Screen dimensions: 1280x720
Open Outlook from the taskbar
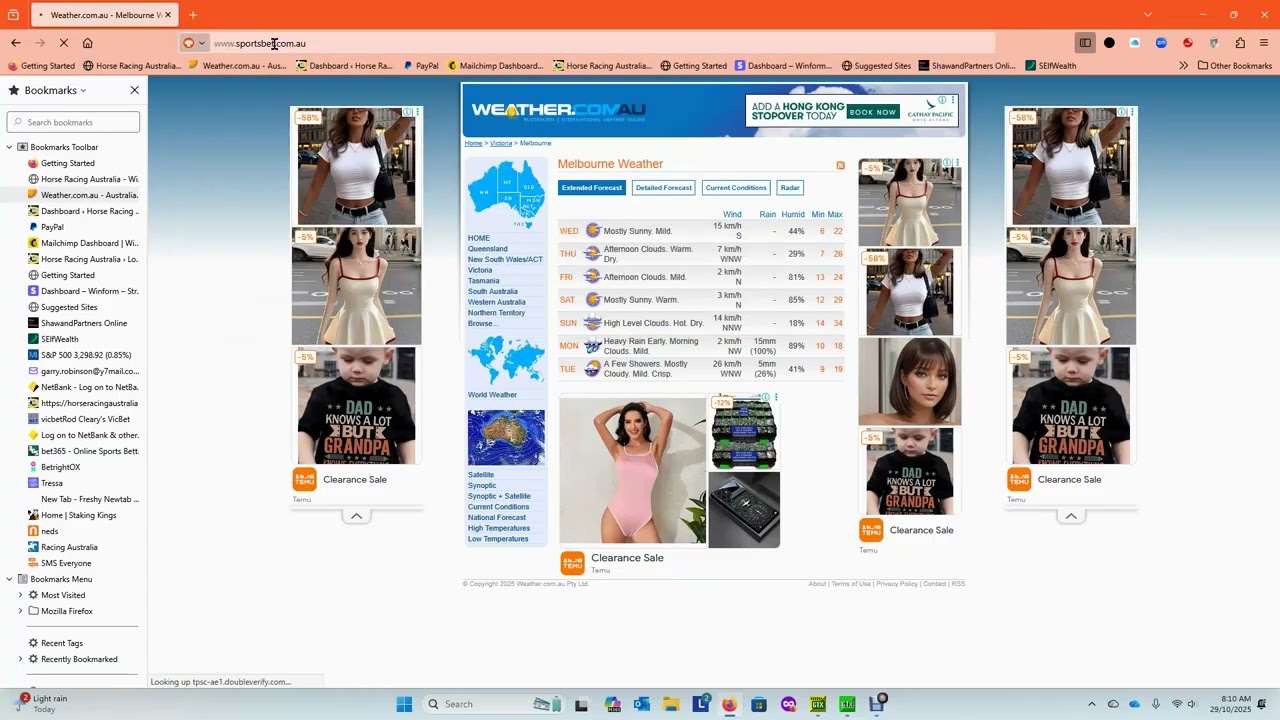642,704
